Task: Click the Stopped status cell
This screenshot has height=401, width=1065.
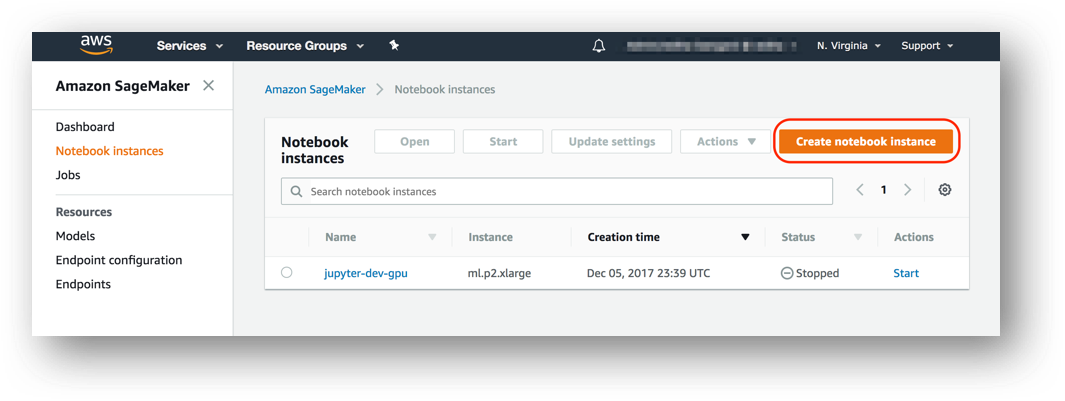Action: point(810,273)
